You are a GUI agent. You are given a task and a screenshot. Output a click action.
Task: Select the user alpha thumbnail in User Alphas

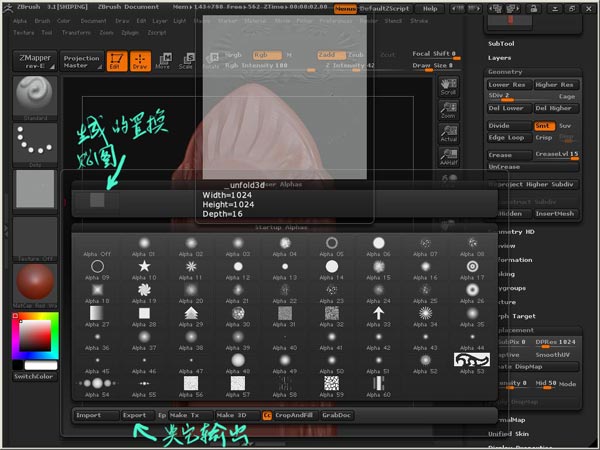coord(97,200)
